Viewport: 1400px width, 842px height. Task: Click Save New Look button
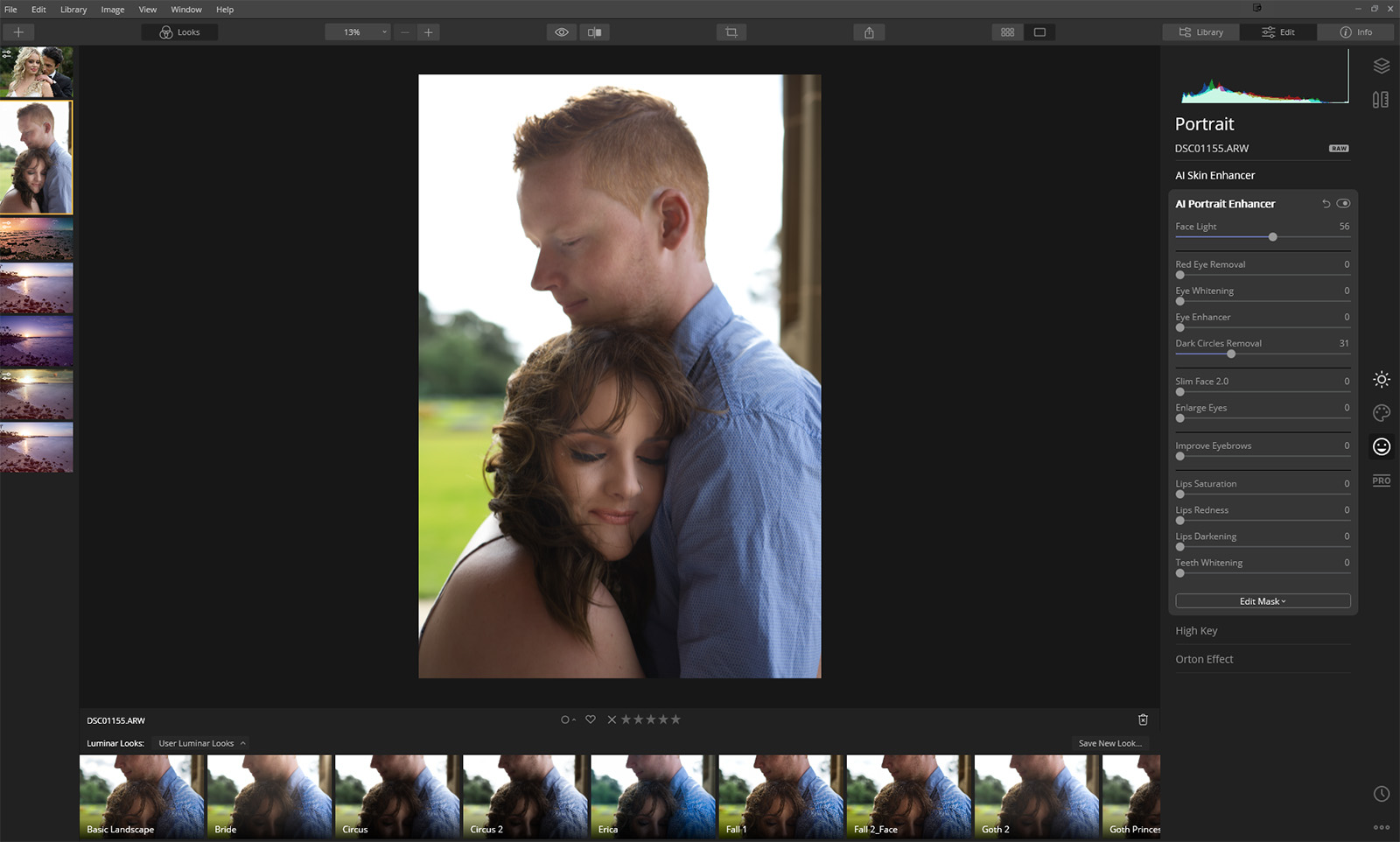click(x=1109, y=743)
